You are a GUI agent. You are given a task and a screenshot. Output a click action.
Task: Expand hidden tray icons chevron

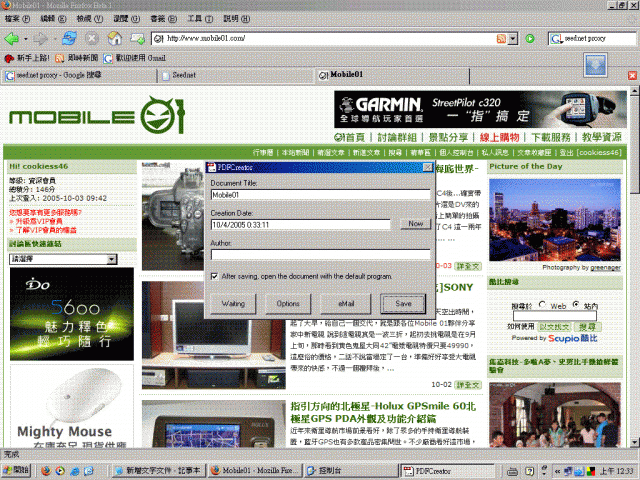pyautogui.click(x=557, y=471)
